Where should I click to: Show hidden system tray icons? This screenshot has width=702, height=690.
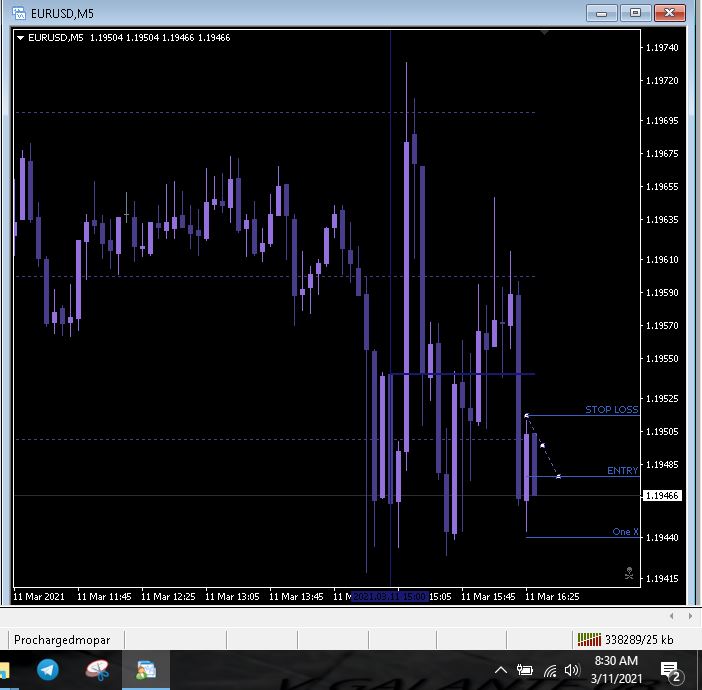501,670
